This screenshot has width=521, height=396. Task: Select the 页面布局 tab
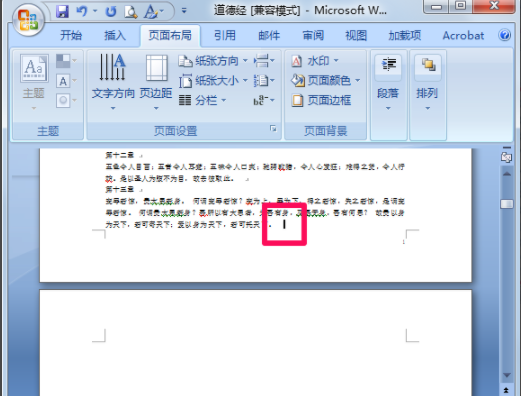[x=170, y=35]
